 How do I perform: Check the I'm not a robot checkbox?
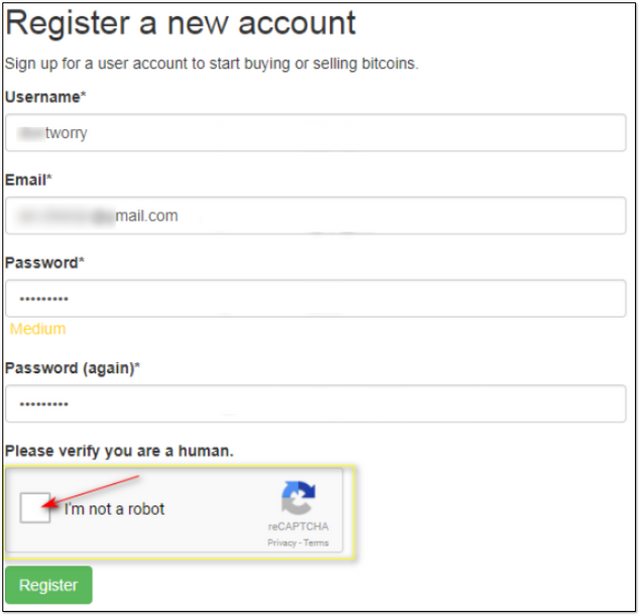click(x=35, y=508)
